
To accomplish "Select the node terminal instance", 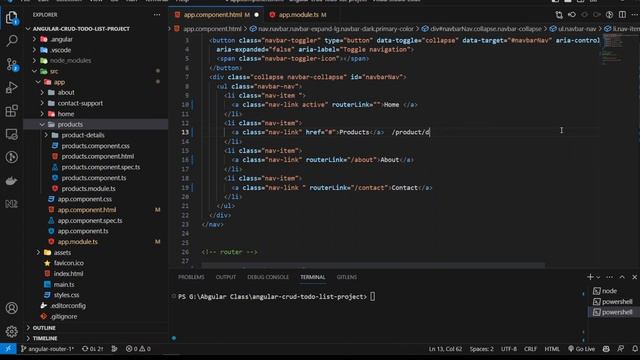I will pyautogui.click(x=610, y=291).
